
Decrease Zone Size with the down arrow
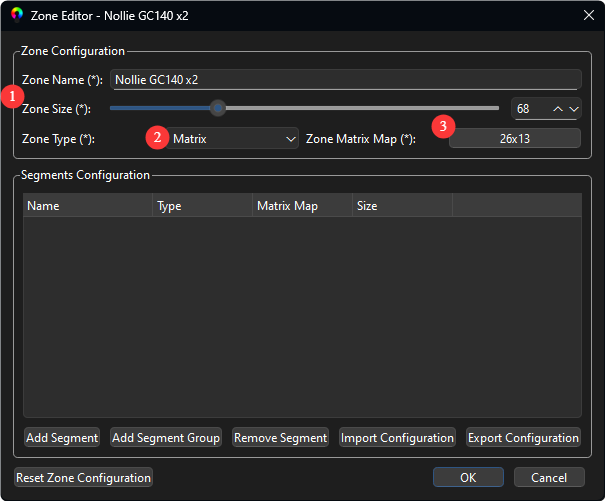574,109
